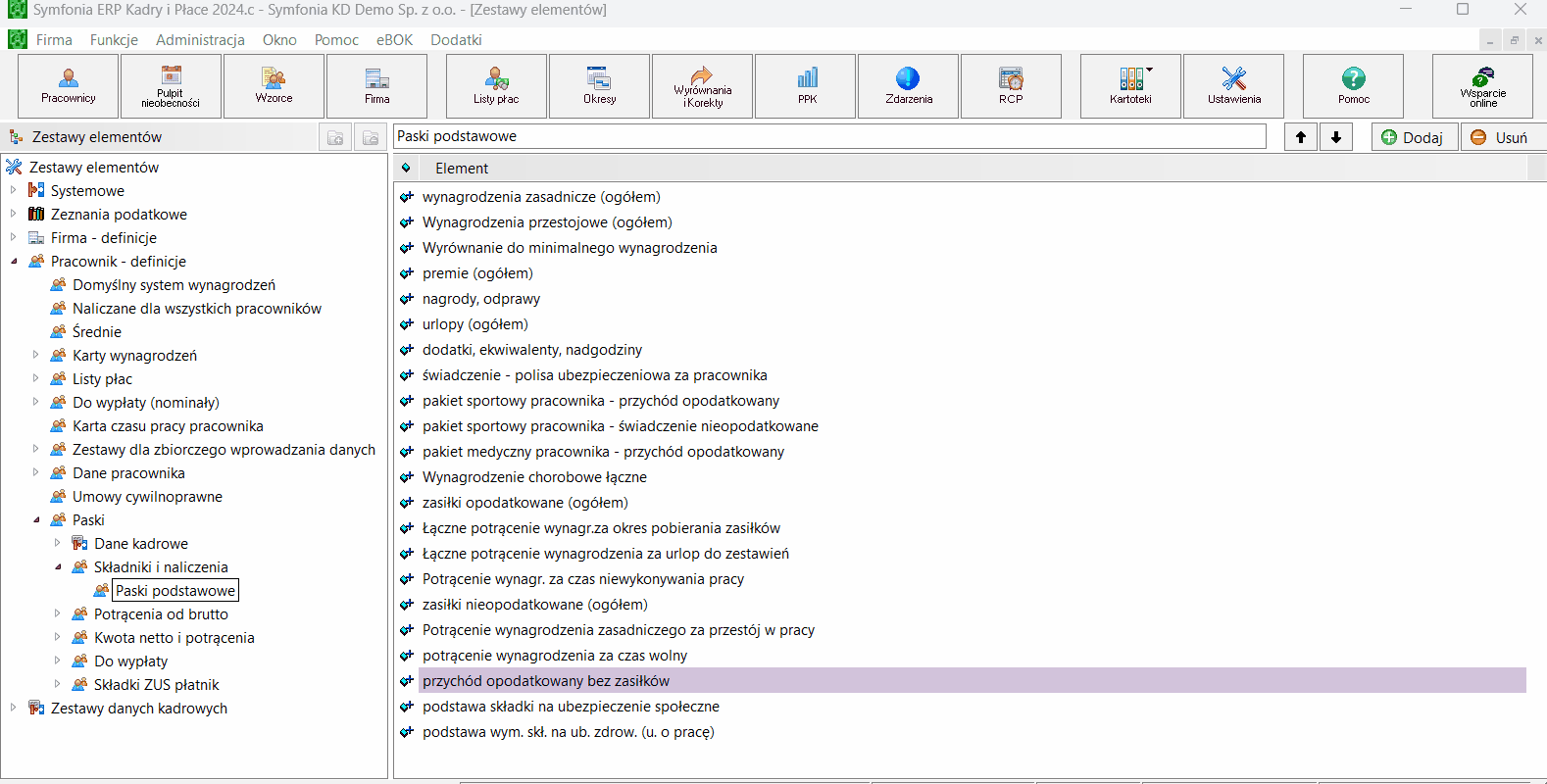Click first folder icon beside Zestawy elementów header
This screenshot has height=784, width=1547.
click(335, 138)
